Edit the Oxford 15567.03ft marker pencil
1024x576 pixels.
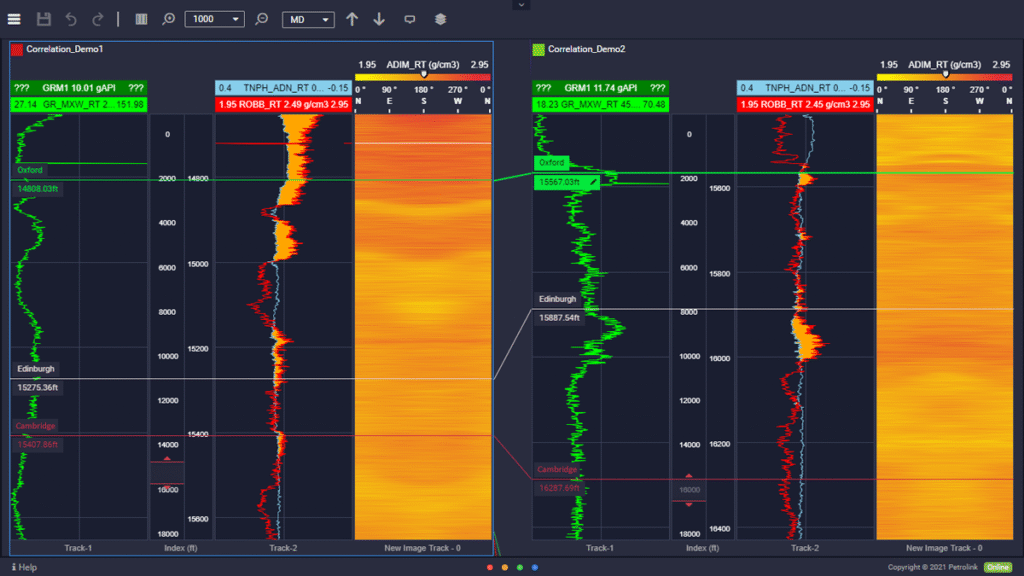pos(594,182)
